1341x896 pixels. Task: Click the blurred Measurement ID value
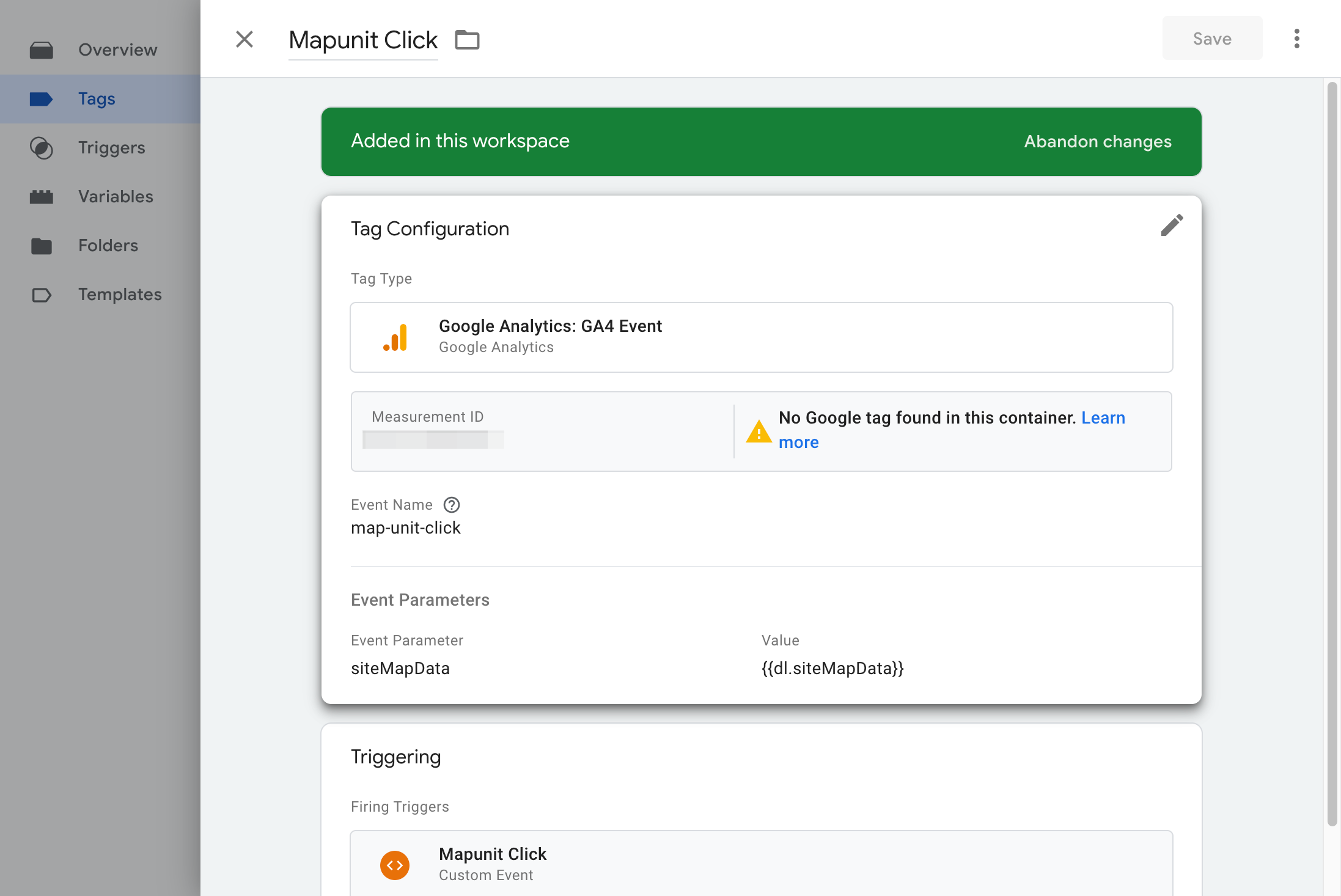(433, 439)
